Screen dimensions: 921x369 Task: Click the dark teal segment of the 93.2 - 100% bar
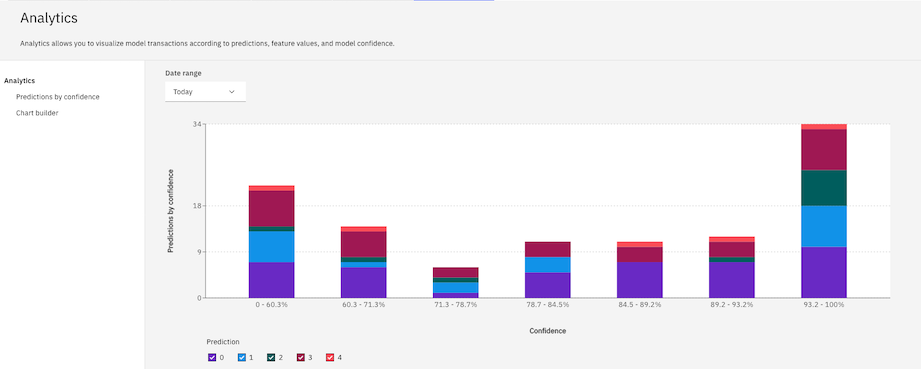click(824, 188)
